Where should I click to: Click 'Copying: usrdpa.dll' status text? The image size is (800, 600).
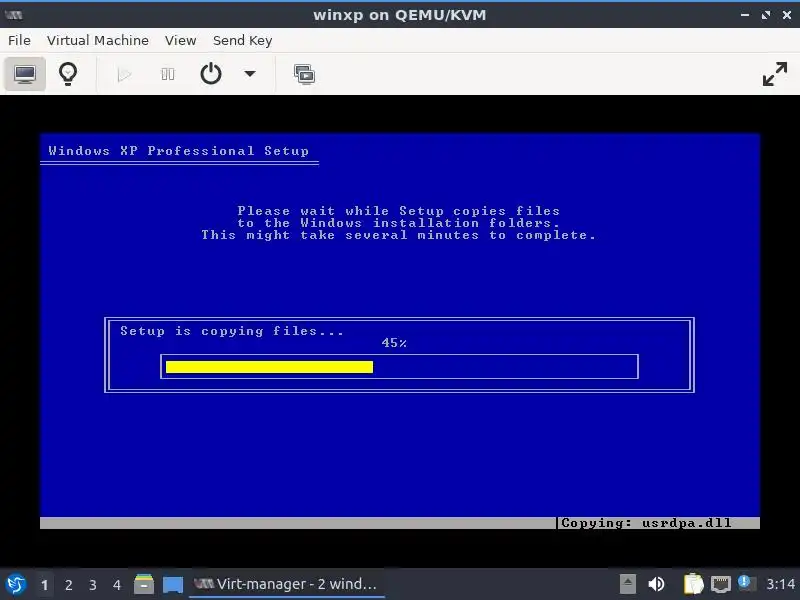pos(646,523)
